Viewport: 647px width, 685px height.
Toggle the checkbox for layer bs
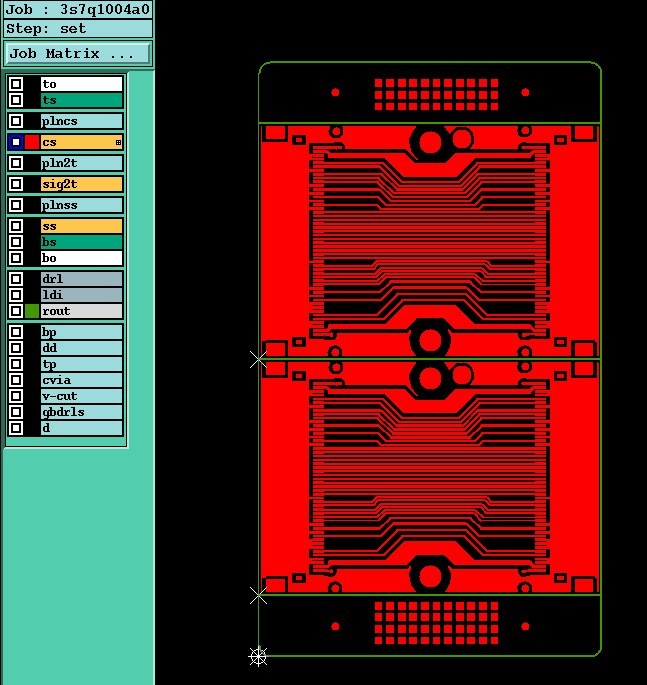16,242
